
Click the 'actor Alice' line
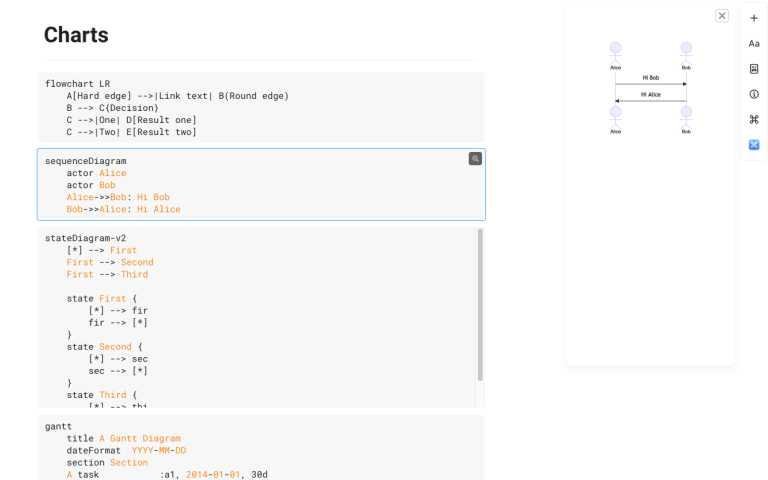pos(96,173)
